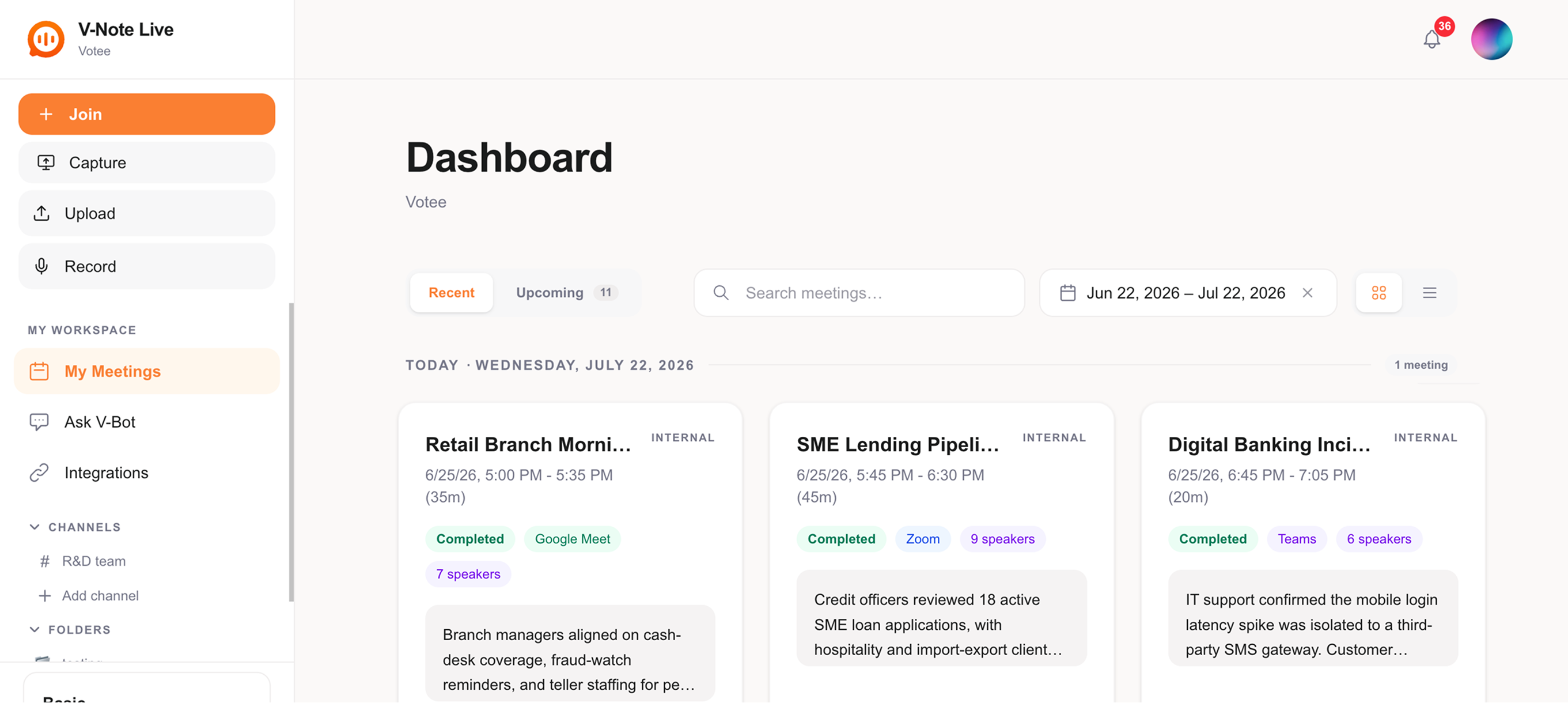Switch to the Upcoming tab
The height and width of the screenshot is (703, 1568).
(x=567, y=293)
